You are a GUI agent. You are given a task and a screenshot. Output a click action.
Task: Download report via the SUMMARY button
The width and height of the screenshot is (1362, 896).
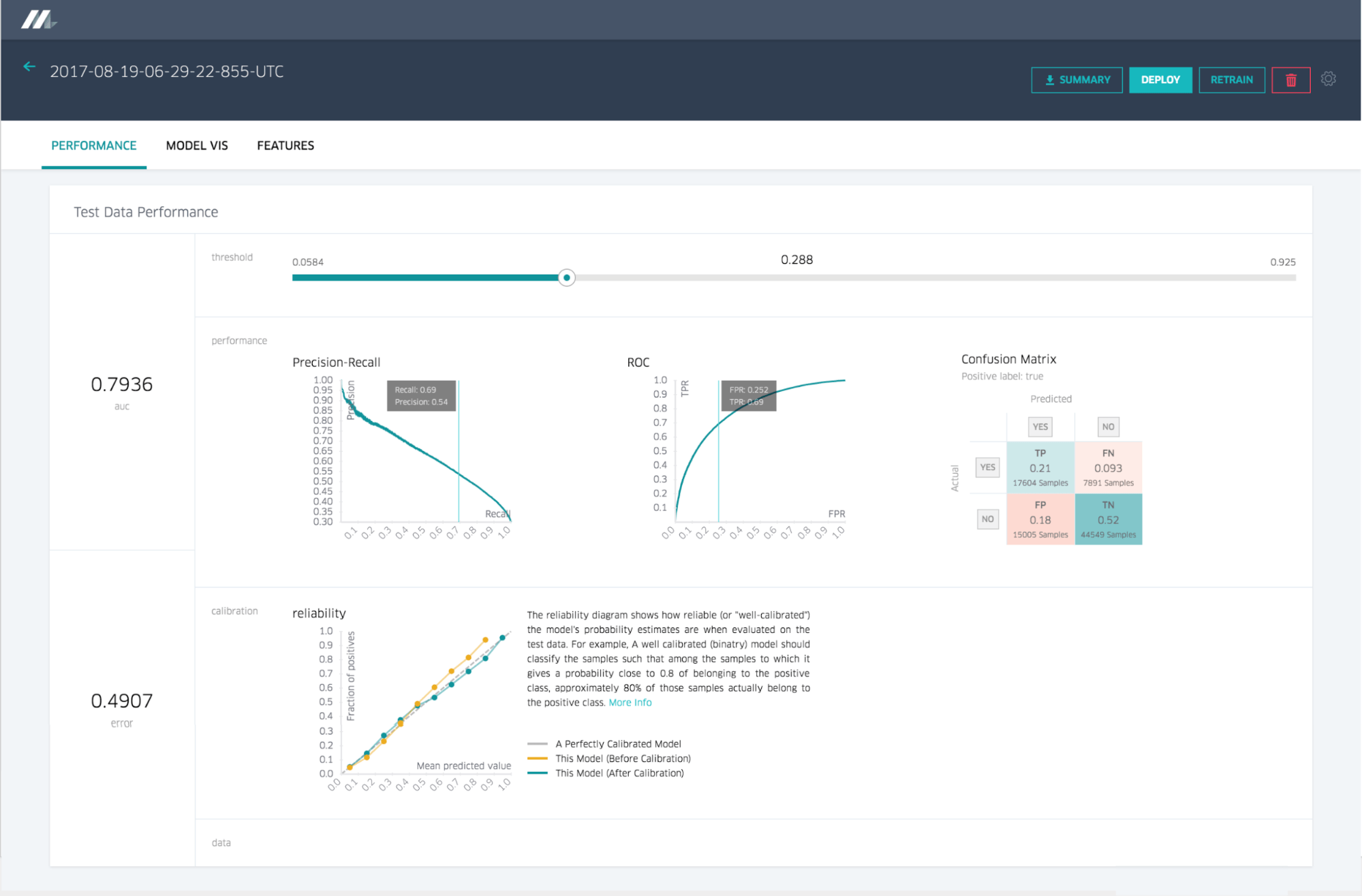(x=1077, y=80)
